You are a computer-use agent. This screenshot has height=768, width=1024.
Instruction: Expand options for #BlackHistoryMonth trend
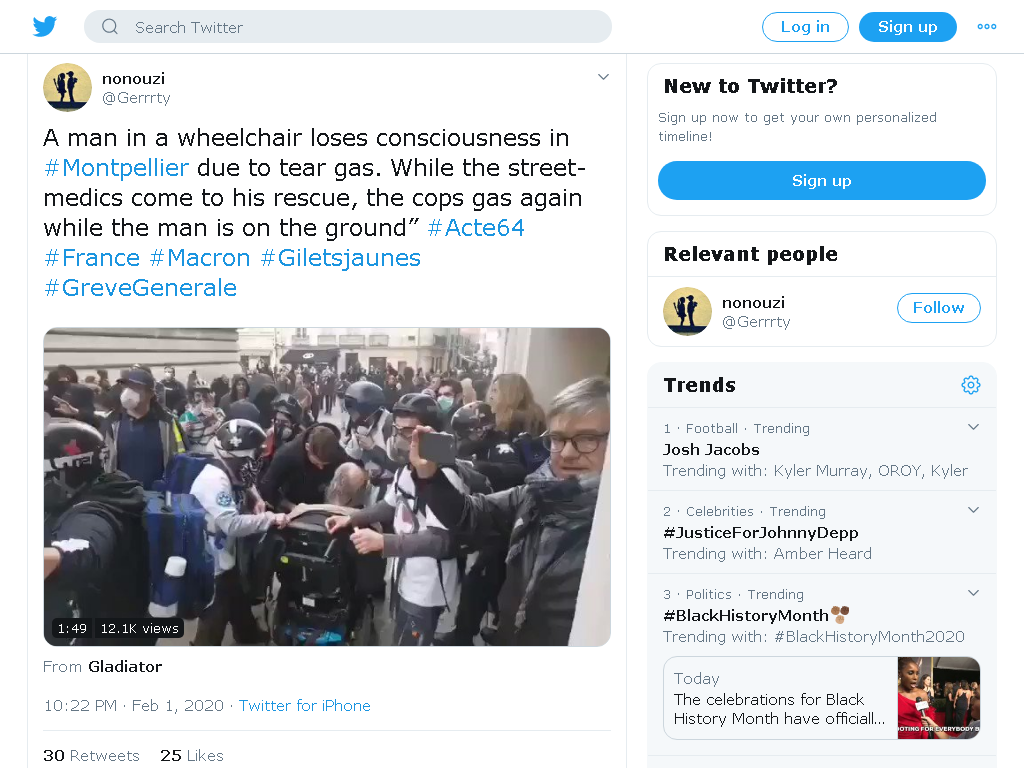coord(973,593)
